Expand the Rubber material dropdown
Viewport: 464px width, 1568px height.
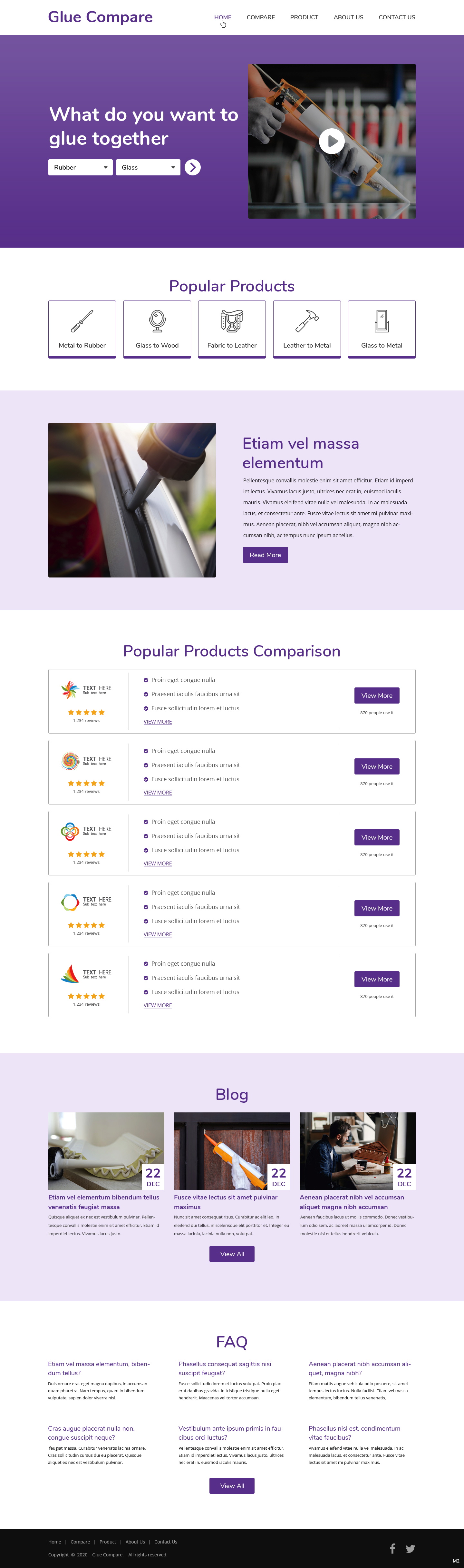pyautogui.click(x=80, y=167)
